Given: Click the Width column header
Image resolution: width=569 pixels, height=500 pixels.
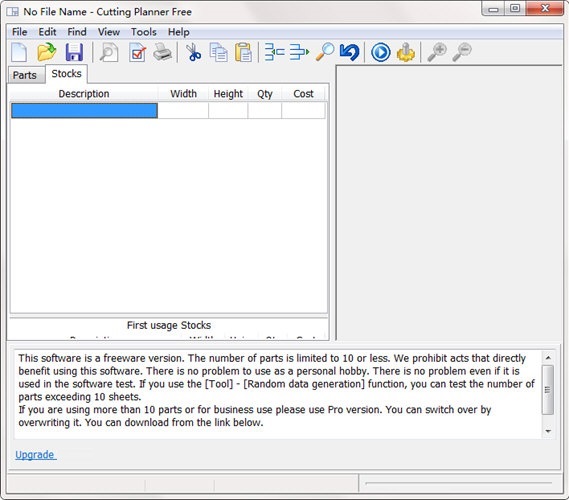Looking at the screenshot, I should pos(184,94).
